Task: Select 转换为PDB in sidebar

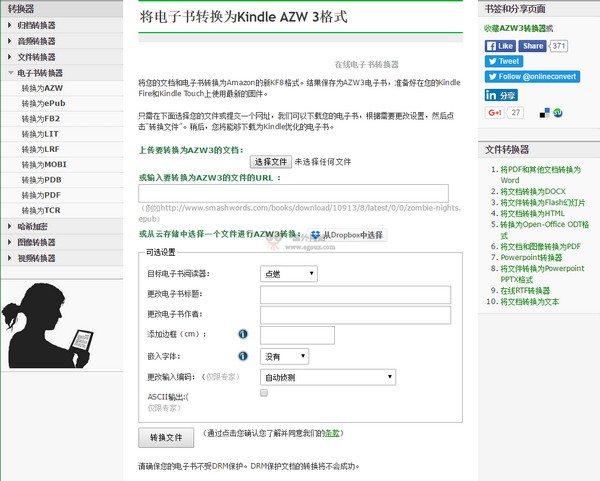Action: pyautogui.click(x=41, y=180)
